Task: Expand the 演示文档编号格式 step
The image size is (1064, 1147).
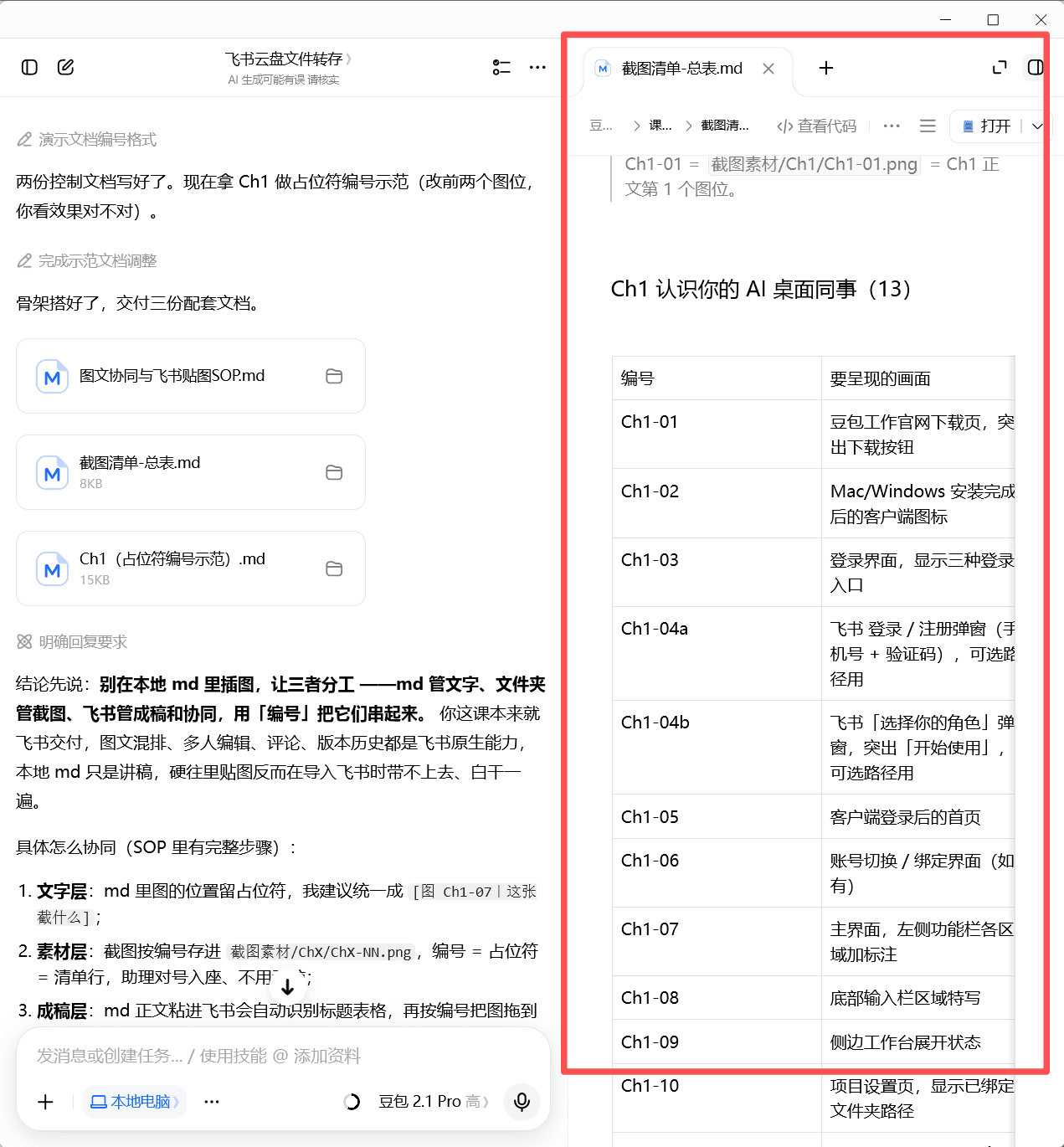Action: (x=87, y=140)
